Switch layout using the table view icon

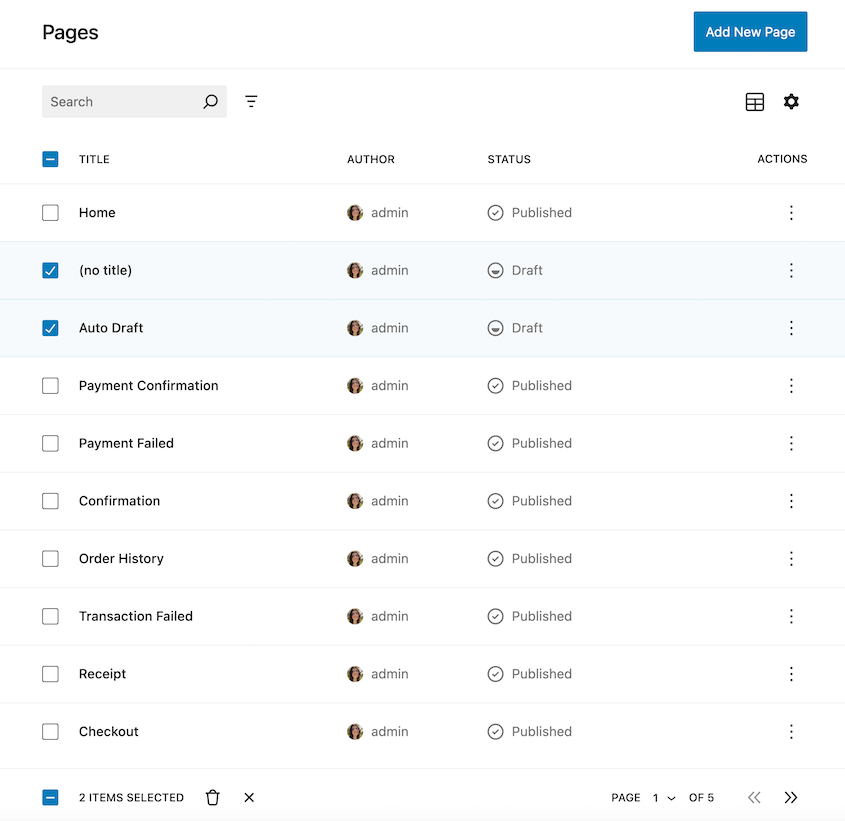(x=754, y=101)
